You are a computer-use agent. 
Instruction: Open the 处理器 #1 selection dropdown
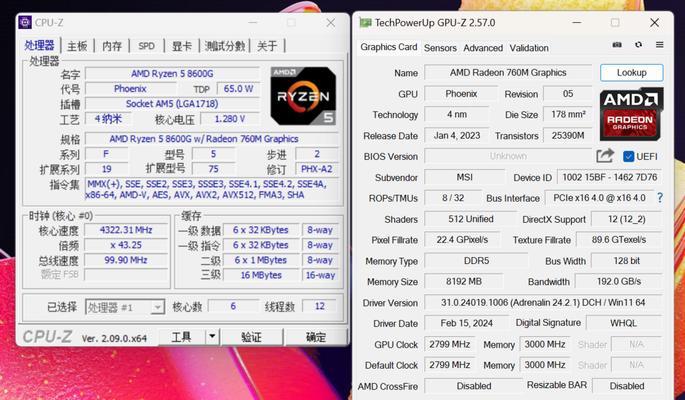(125, 307)
